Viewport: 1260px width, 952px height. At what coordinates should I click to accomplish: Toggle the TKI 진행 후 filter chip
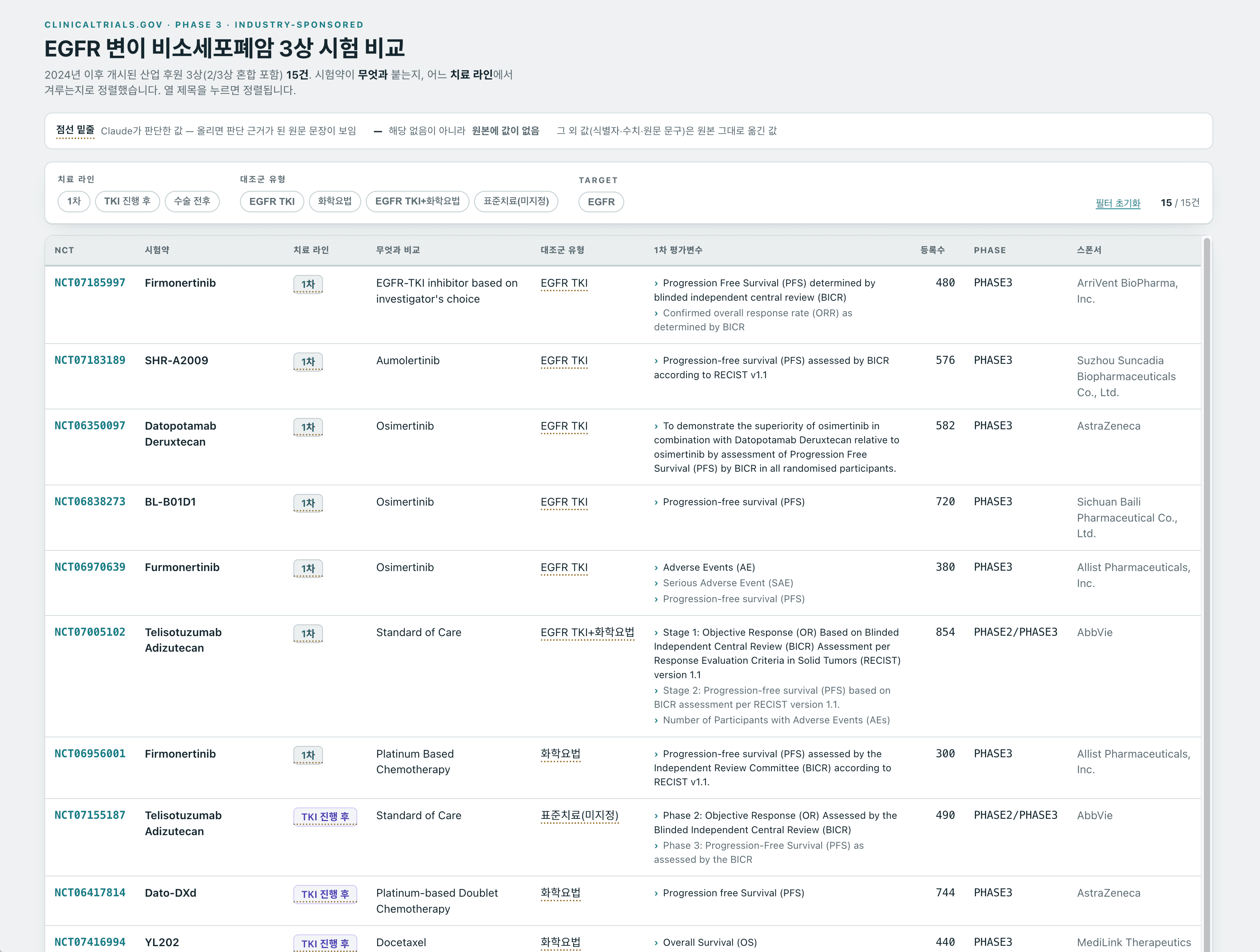(127, 201)
